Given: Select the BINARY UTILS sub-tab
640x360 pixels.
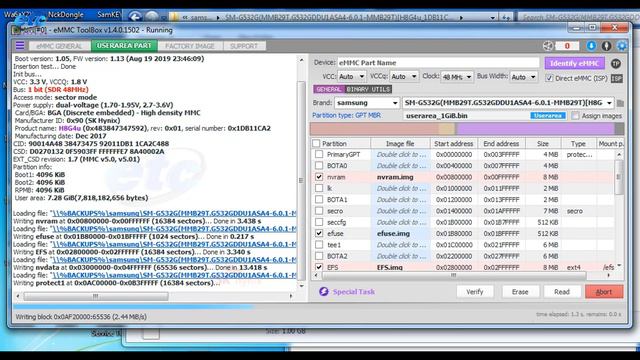Looking at the screenshot, I should (x=369, y=89).
